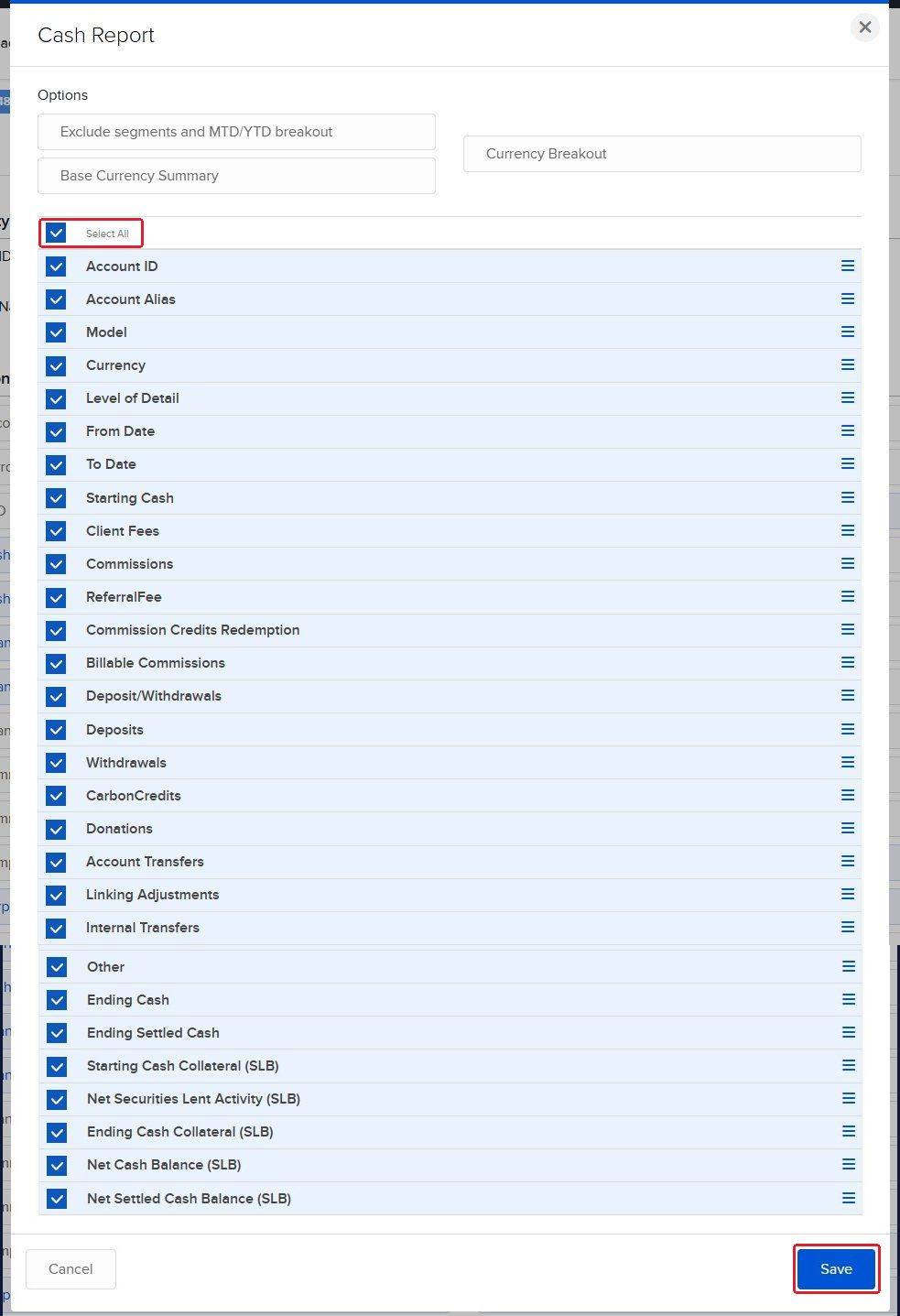Click the CarbonCredits label

[x=134, y=796]
